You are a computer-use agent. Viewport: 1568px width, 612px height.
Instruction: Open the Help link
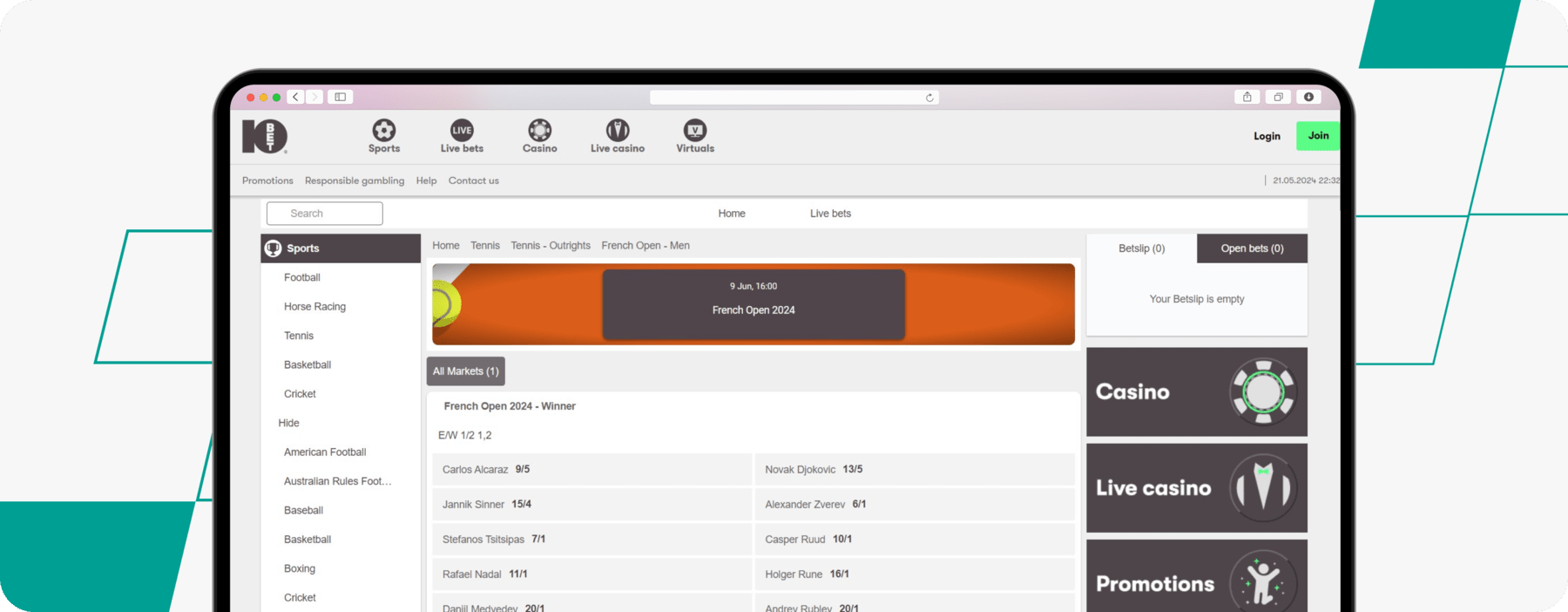426,180
